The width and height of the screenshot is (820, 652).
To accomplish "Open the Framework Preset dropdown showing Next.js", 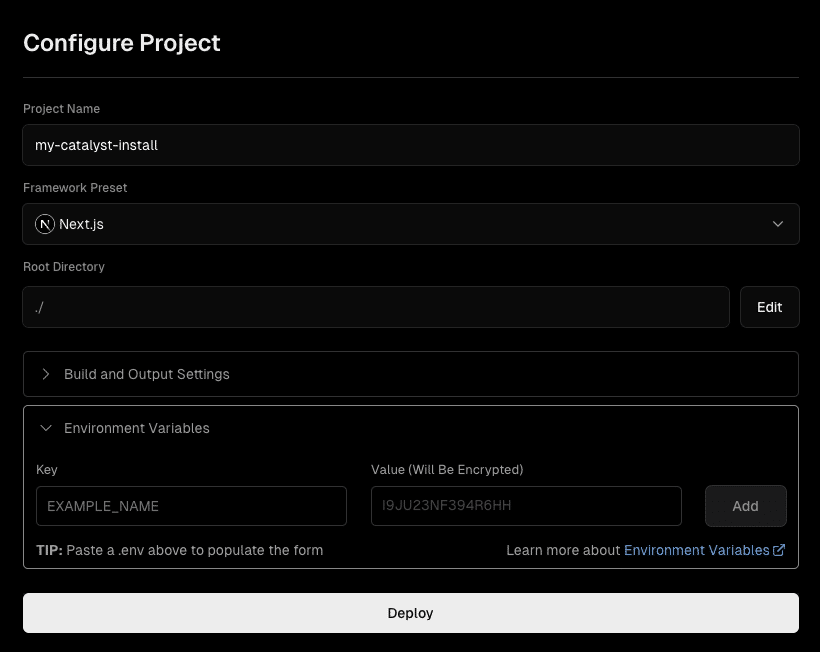I will pos(410,224).
